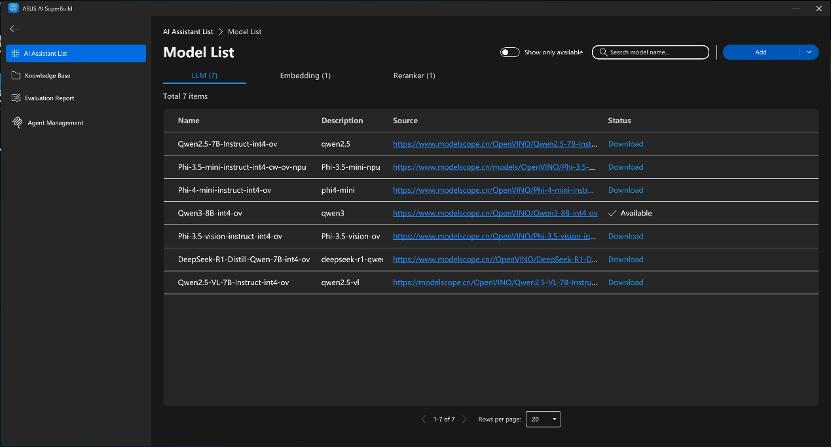The height and width of the screenshot is (448, 832).
Task: Click the Agent Management fingerprint icon
Action: click(17, 122)
